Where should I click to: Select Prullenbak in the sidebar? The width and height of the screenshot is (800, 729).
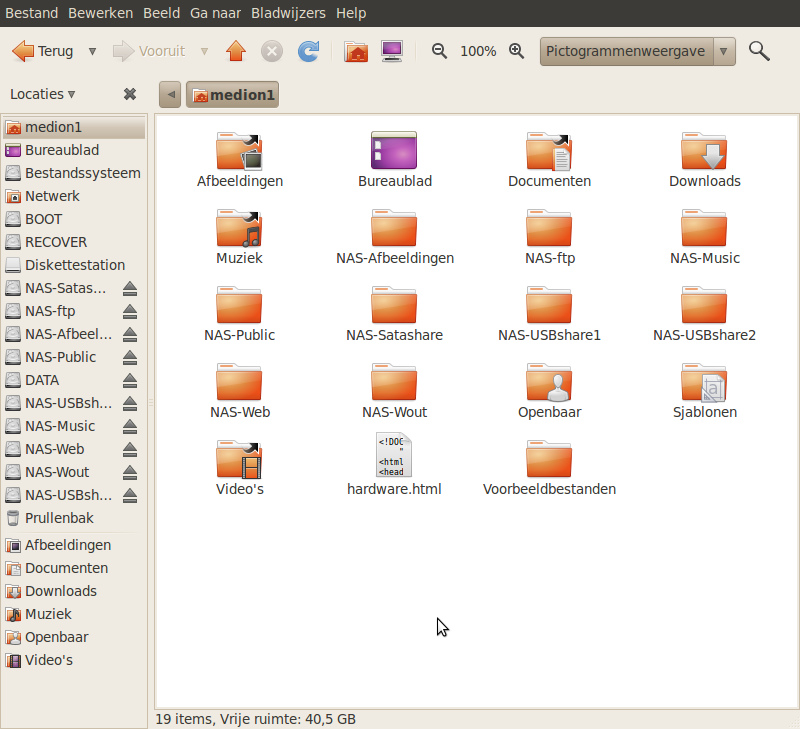tap(59, 518)
